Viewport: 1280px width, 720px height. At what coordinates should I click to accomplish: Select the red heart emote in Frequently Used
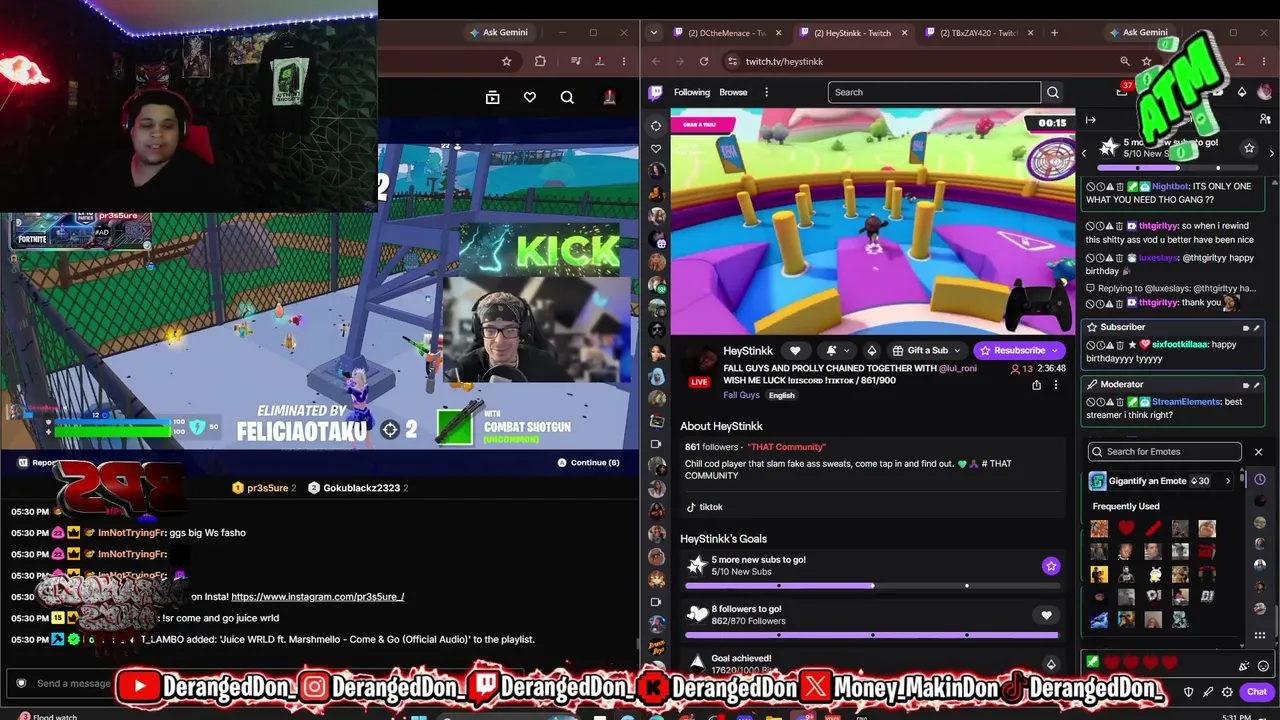pos(1126,528)
